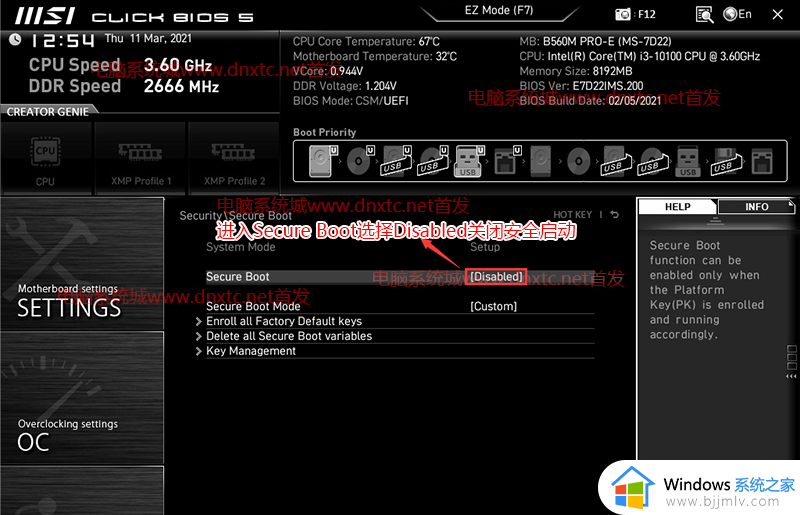
Task: Switch to the HELP tab
Action: coord(678,207)
